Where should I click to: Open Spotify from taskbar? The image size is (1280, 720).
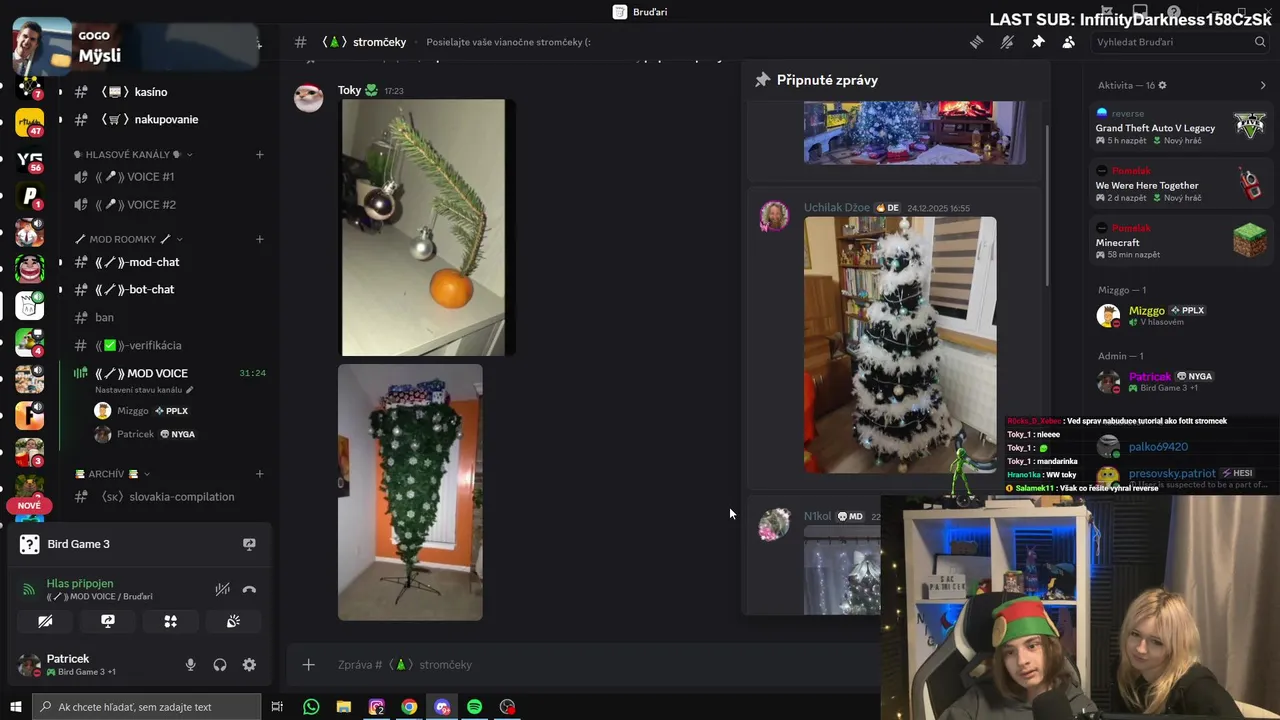point(475,707)
